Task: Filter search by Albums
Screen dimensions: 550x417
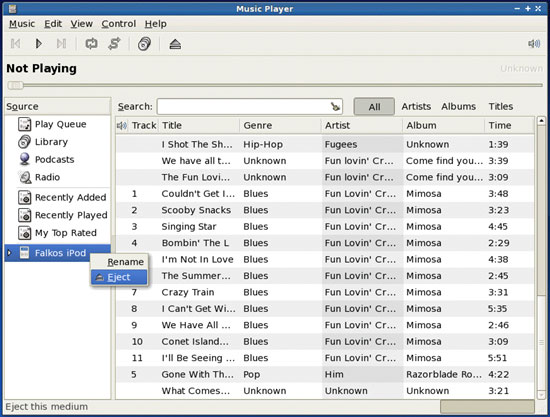Action: [x=458, y=107]
